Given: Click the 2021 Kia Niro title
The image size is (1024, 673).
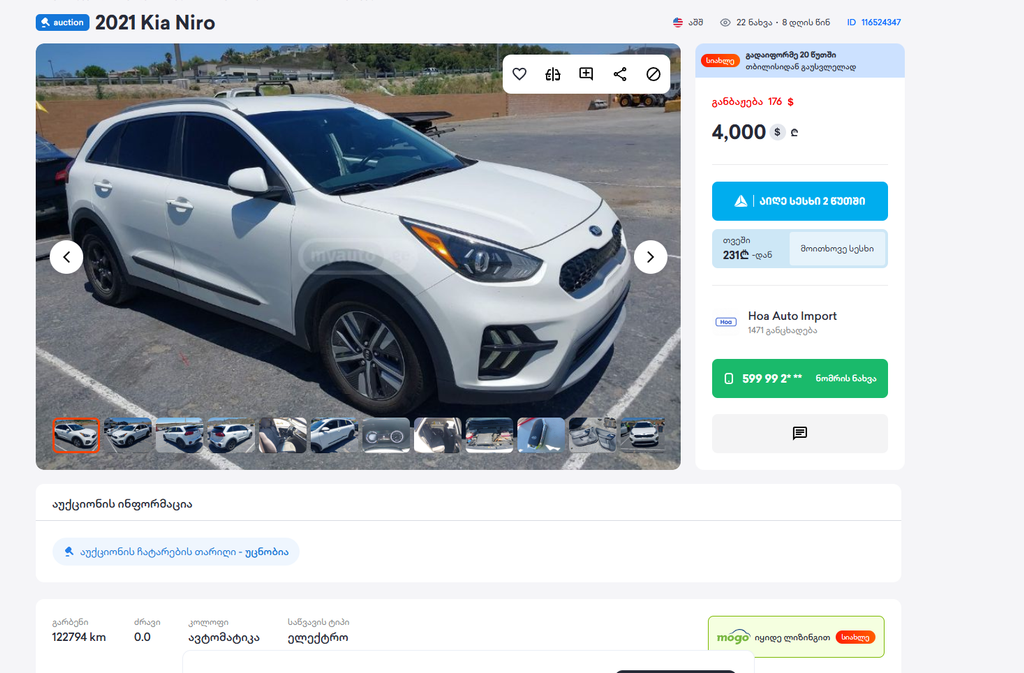Looking at the screenshot, I should (x=155, y=23).
